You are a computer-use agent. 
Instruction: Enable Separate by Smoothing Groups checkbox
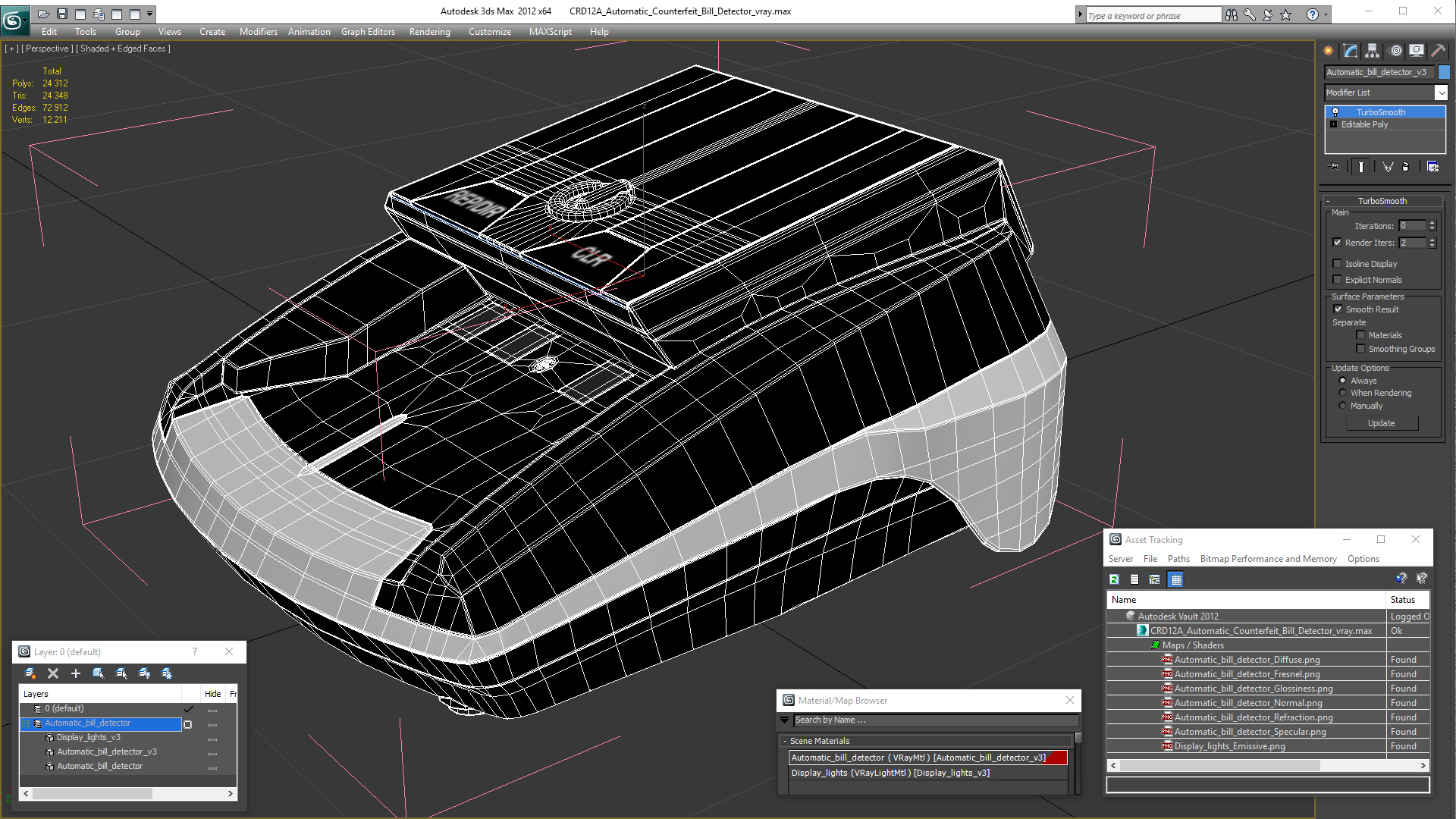[x=1361, y=349]
